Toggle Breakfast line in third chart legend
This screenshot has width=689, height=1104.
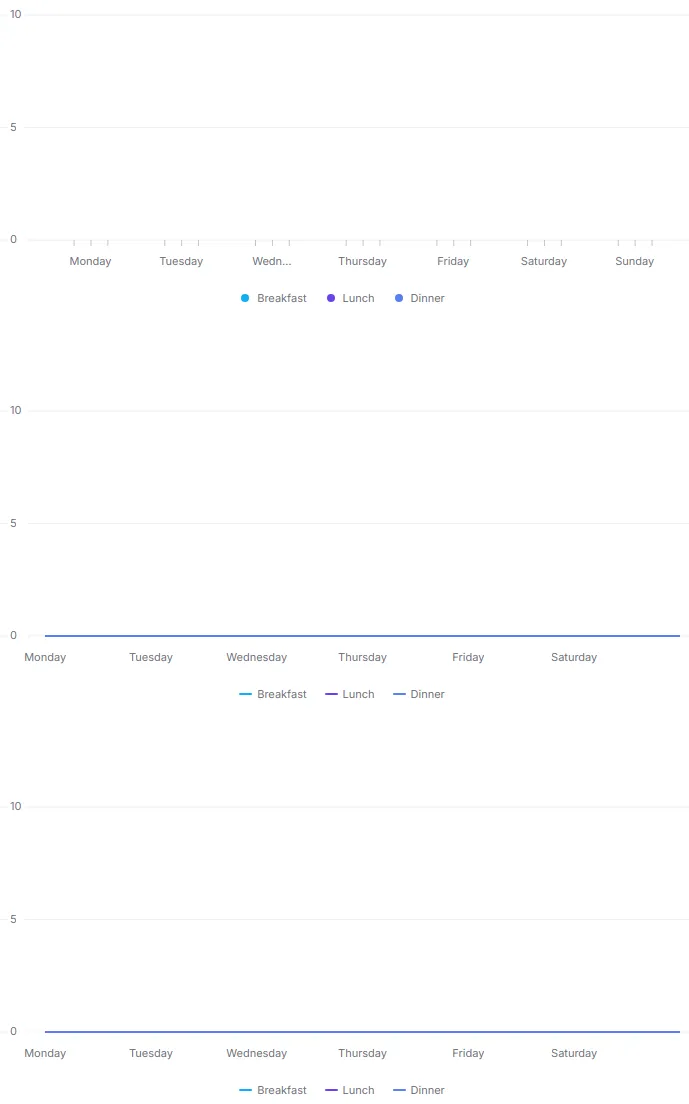[x=273, y=1090]
